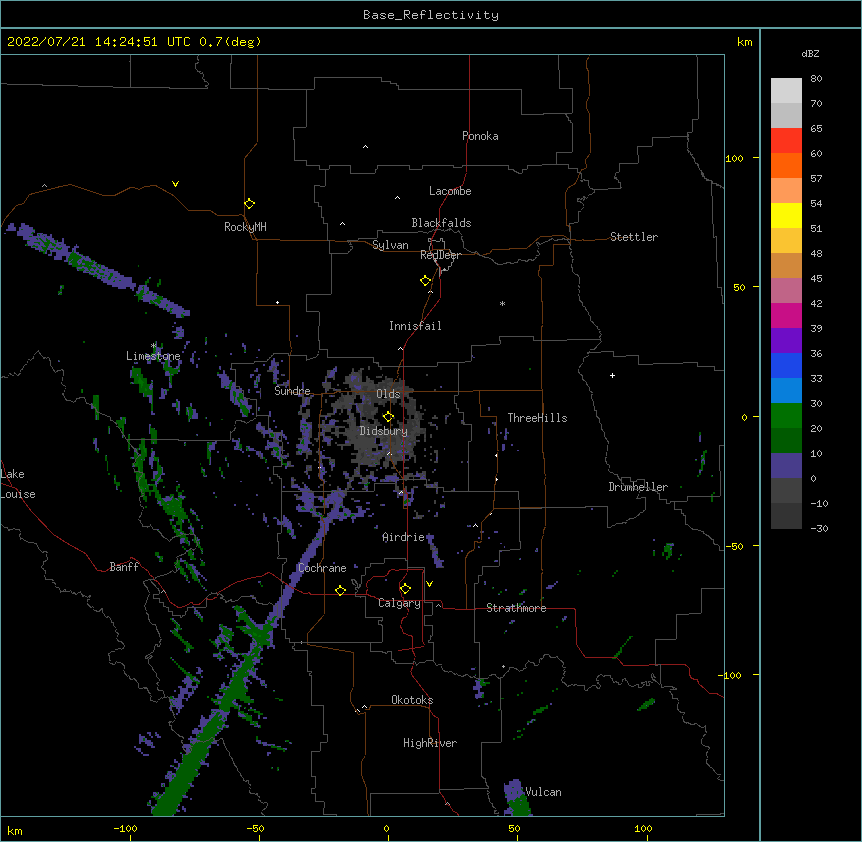Click the Banff town label
Viewport: 862px width, 842px height.
point(124,567)
